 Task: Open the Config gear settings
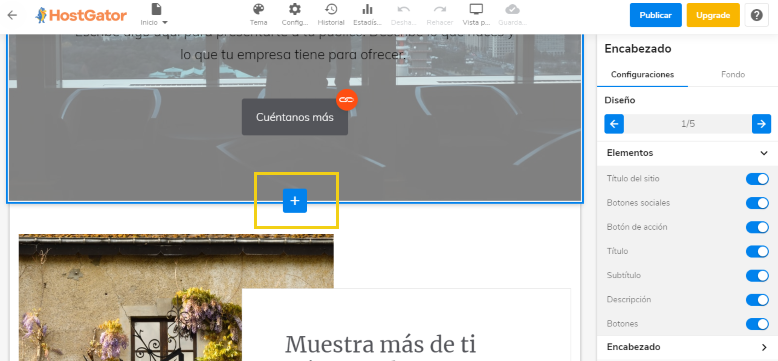(295, 15)
